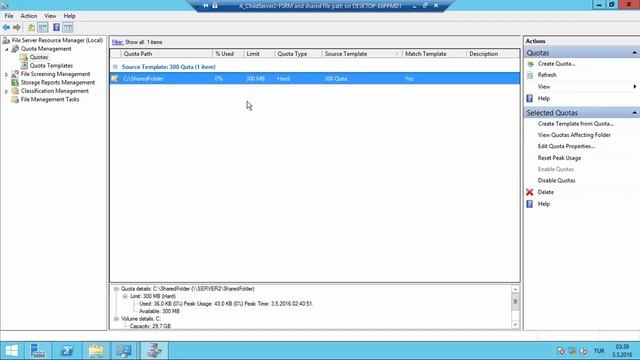Sort by the Source Template column header
Image resolution: width=640 pixels, height=360 pixels.
click(x=362, y=54)
